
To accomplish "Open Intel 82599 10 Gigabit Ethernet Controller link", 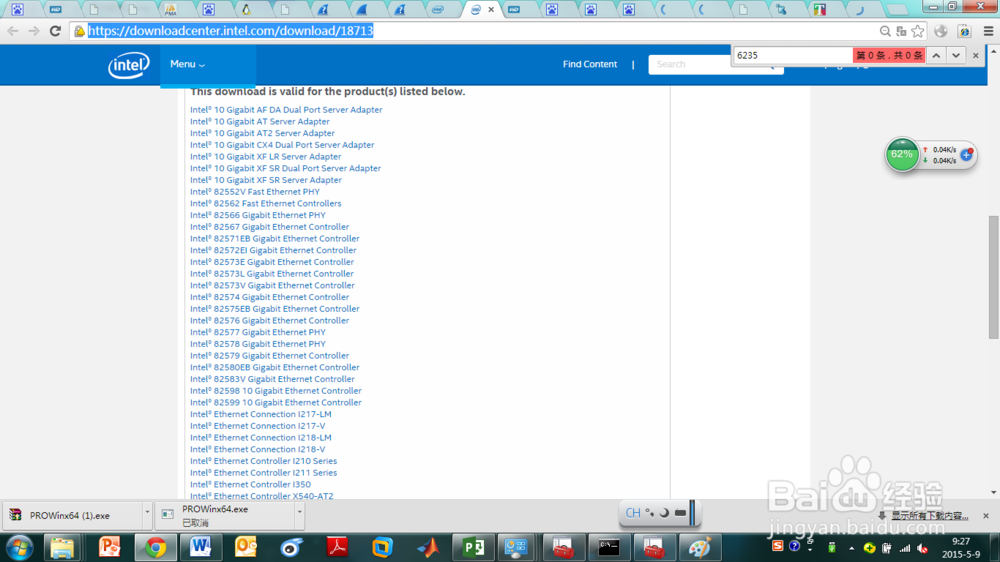I will click(x=276, y=403).
